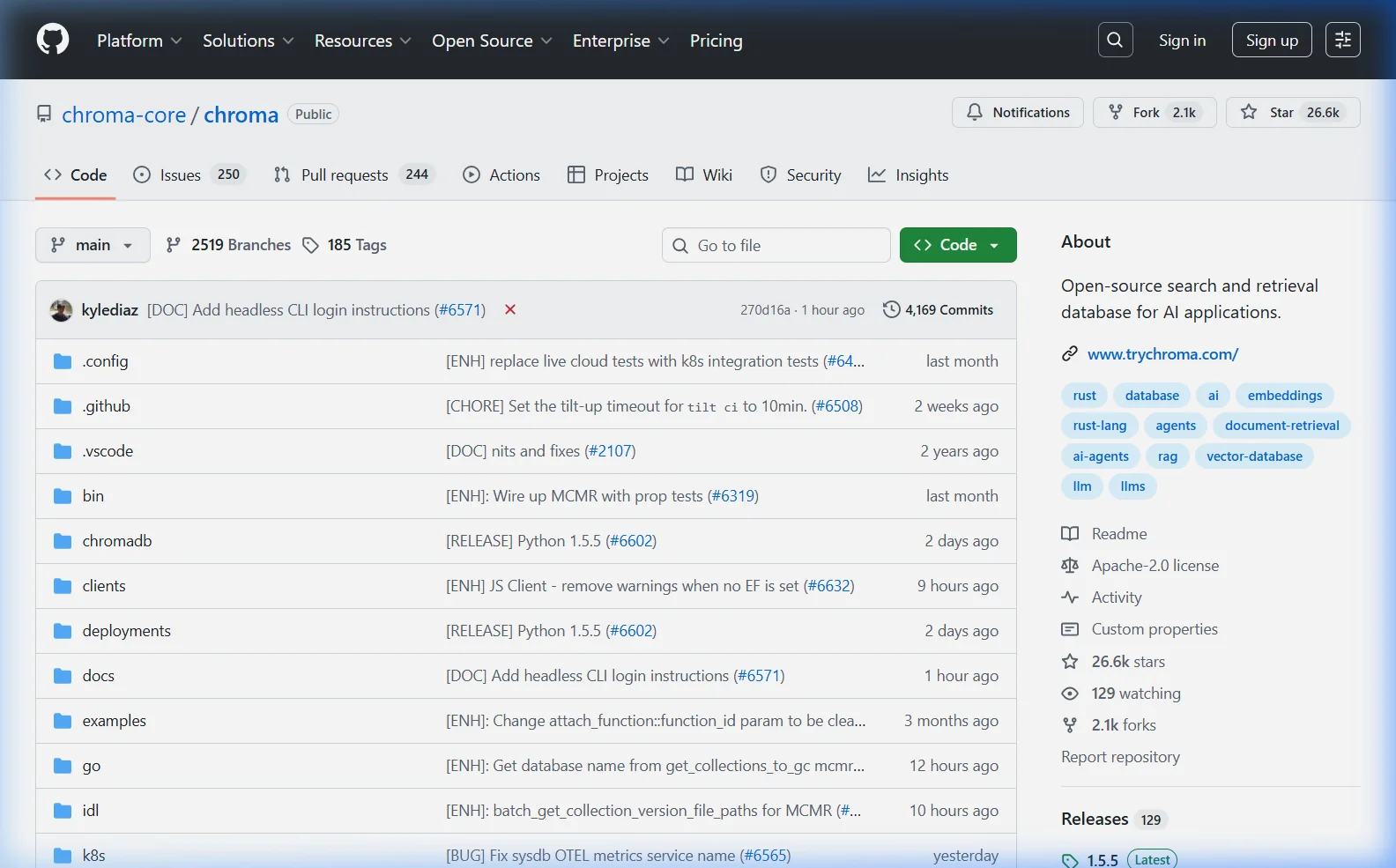
Task: Open pull request #6571 in latest commit header
Action: (x=460, y=310)
